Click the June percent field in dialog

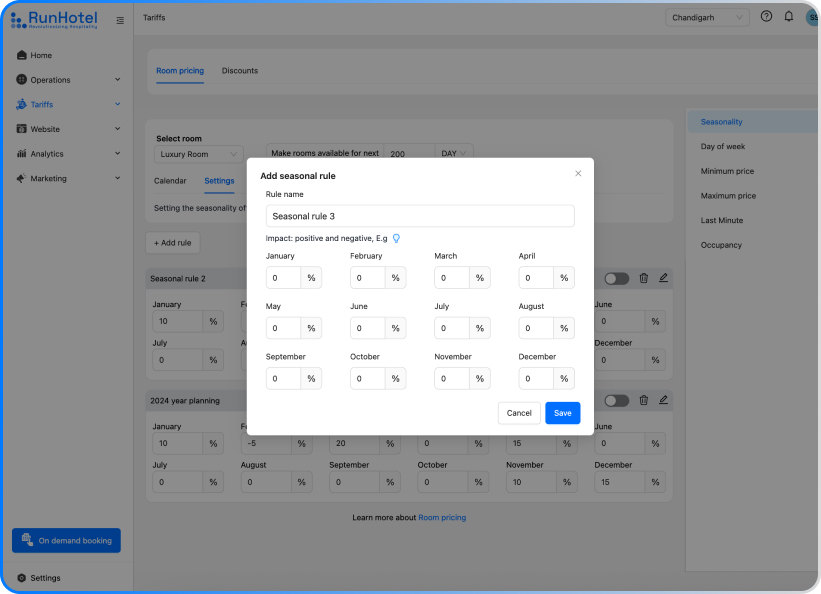pyautogui.click(x=368, y=328)
